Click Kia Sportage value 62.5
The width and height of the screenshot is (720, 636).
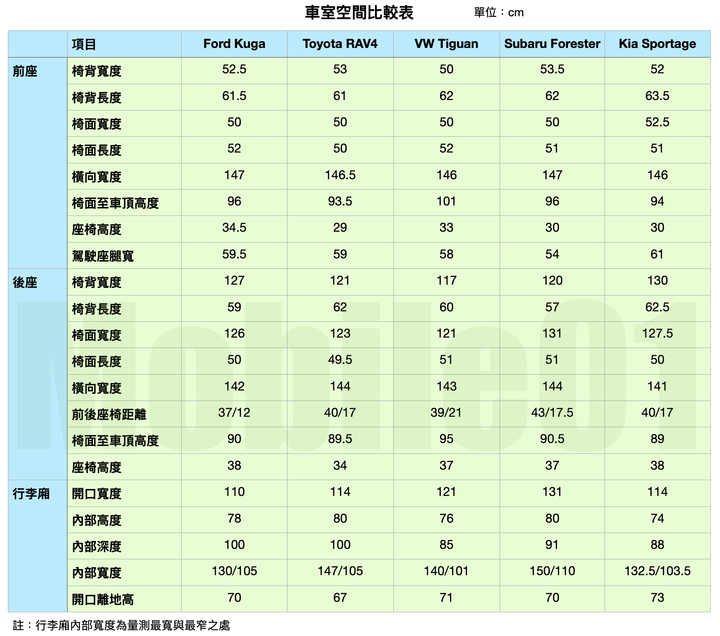(657, 307)
